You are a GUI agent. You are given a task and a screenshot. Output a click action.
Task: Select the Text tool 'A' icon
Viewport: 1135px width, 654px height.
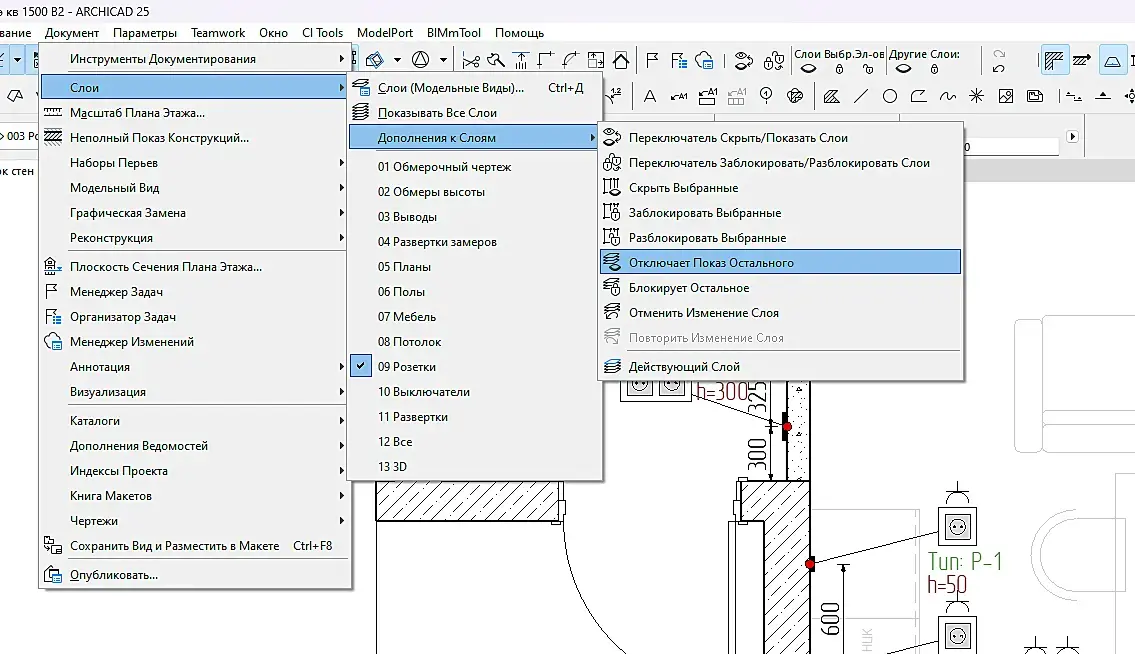click(650, 97)
